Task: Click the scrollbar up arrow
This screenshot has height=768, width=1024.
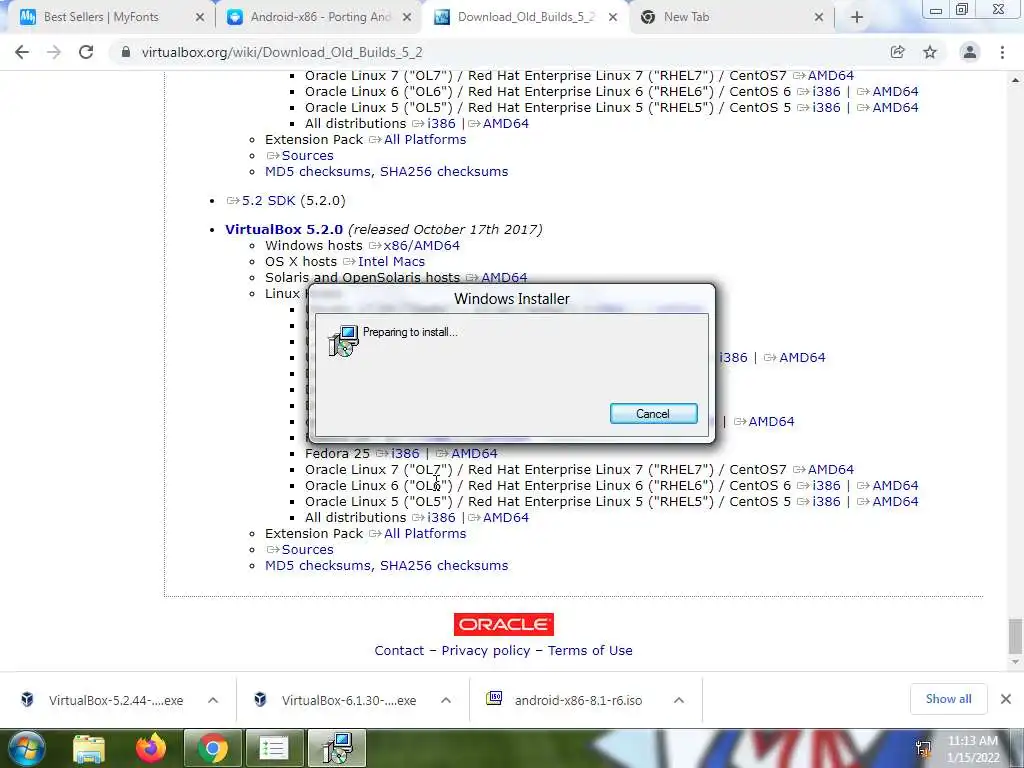Action: 1015,80
